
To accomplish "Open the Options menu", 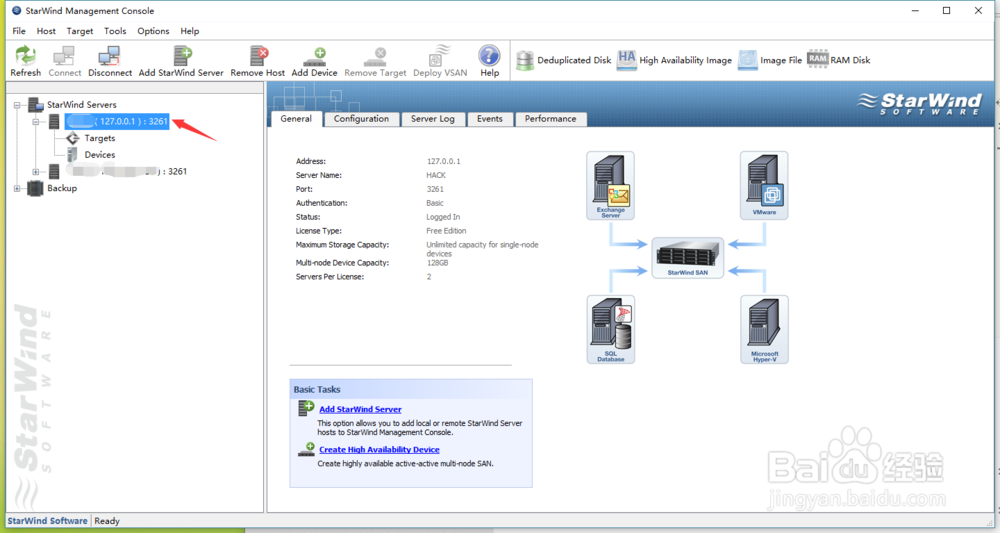I will (x=153, y=31).
